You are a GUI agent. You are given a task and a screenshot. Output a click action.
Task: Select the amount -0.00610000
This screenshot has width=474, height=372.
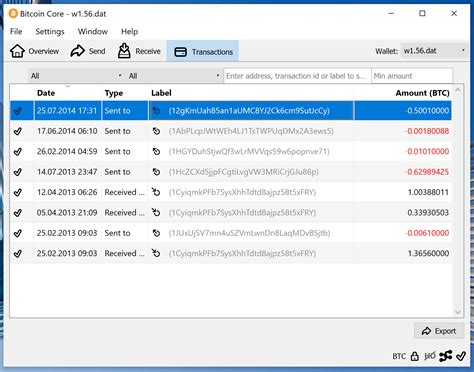(x=427, y=233)
